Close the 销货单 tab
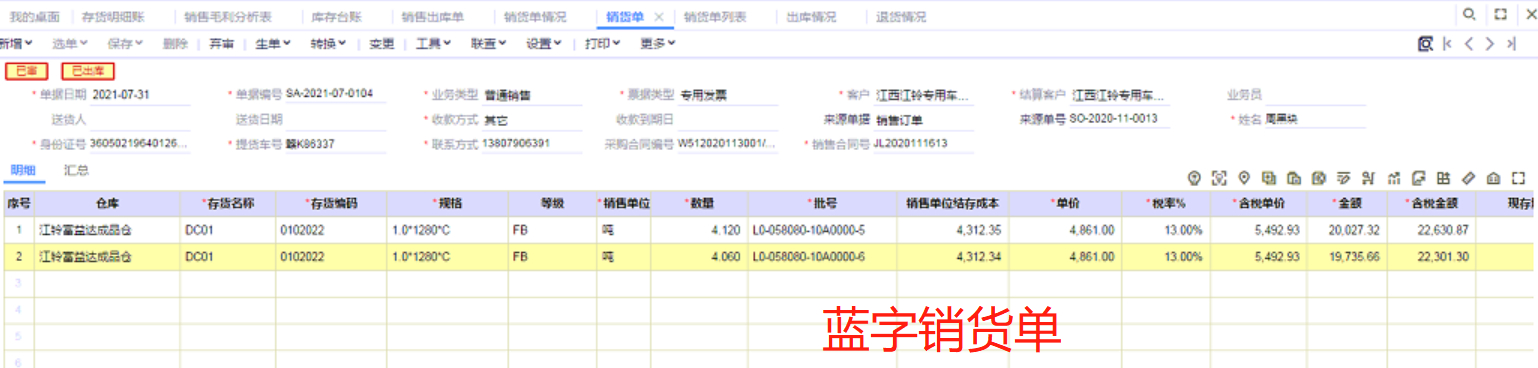 click(x=658, y=17)
